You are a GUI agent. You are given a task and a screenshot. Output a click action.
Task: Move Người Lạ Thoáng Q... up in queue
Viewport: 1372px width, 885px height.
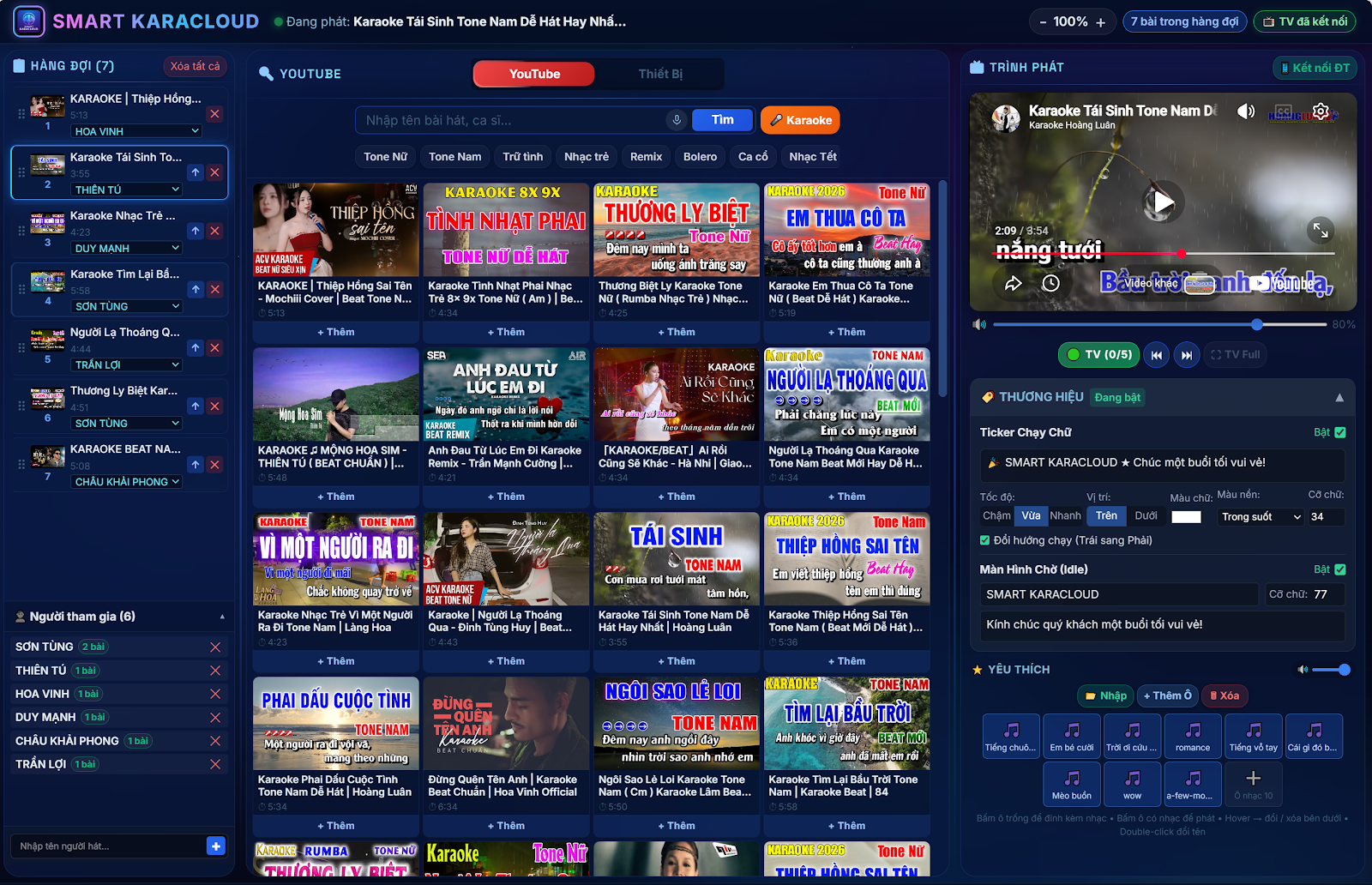click(x=196, y=347)
